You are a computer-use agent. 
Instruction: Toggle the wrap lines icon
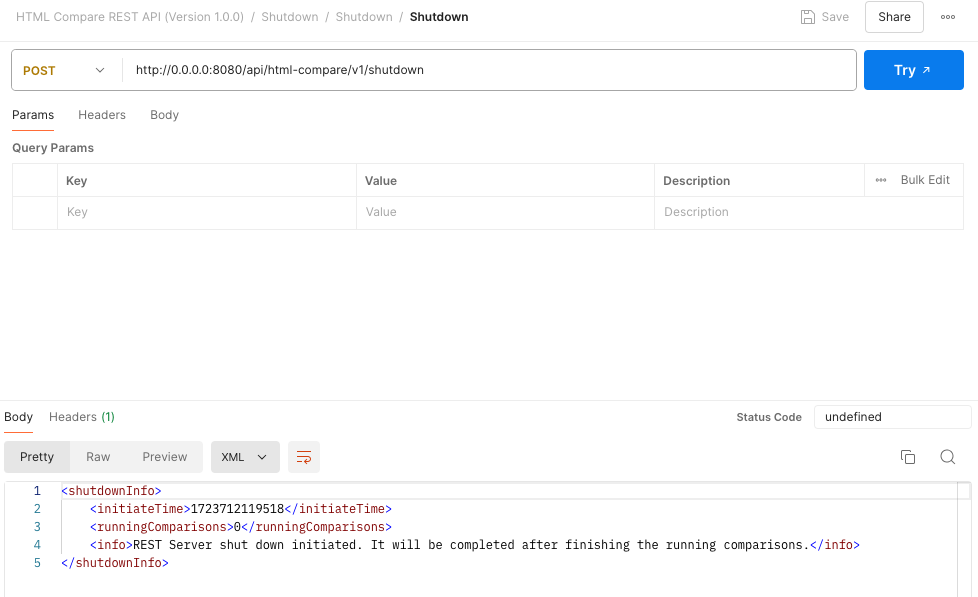click(x=304, y=457)
